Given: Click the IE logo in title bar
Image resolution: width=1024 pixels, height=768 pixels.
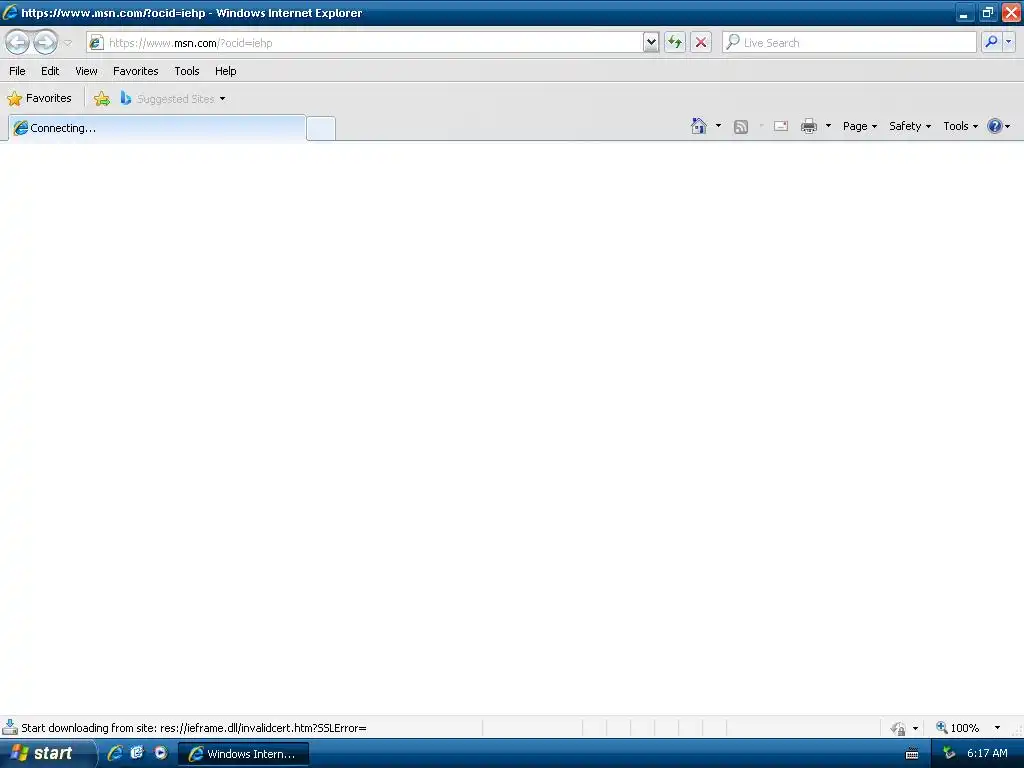Looking at the screenshot, I should point(10,12).
